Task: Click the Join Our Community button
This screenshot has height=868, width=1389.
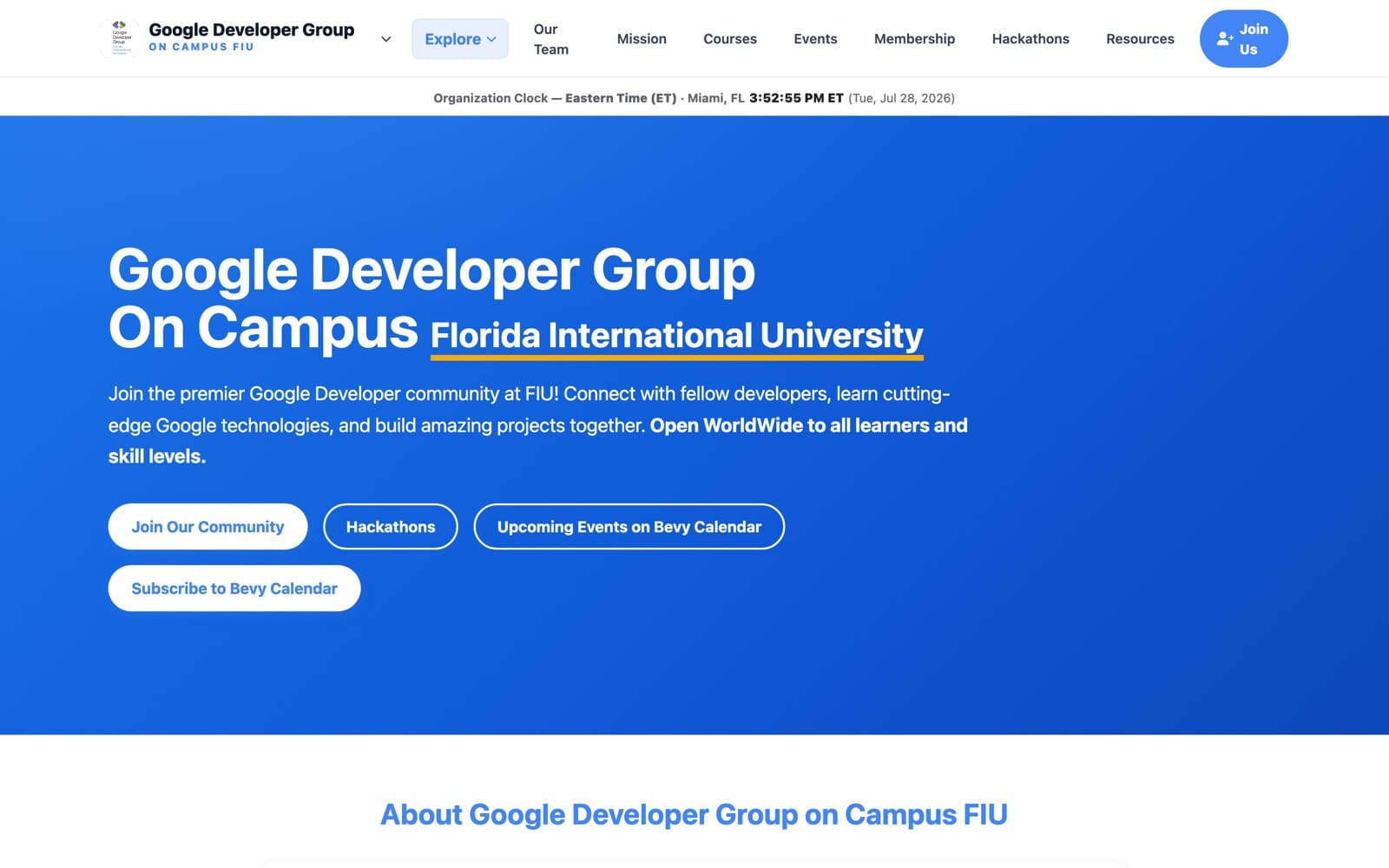Action: pyautogui.click(x=207, y=527)
